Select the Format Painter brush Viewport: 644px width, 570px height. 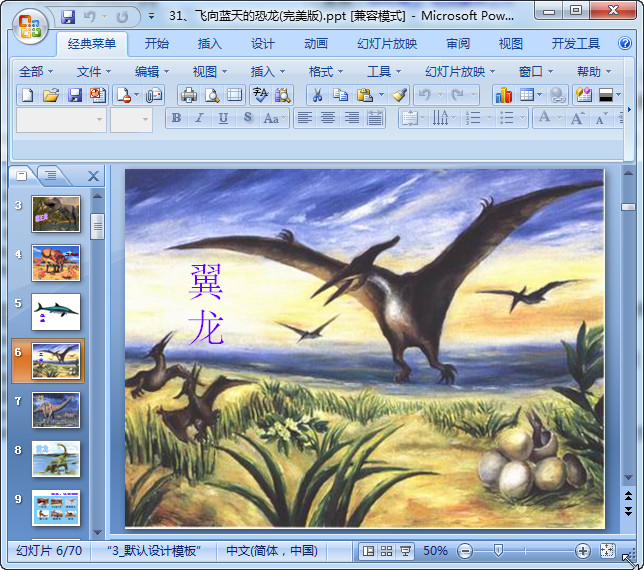399,95
